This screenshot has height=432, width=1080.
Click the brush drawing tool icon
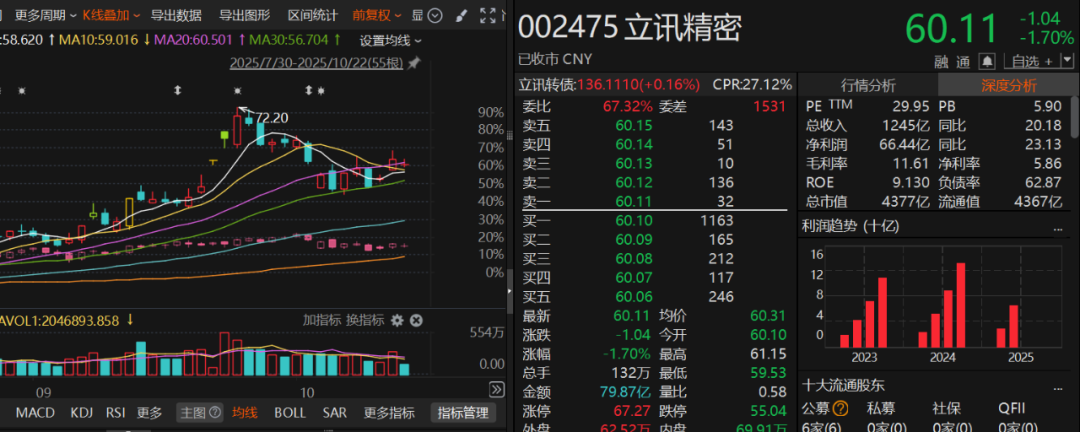tap(459, 15)
